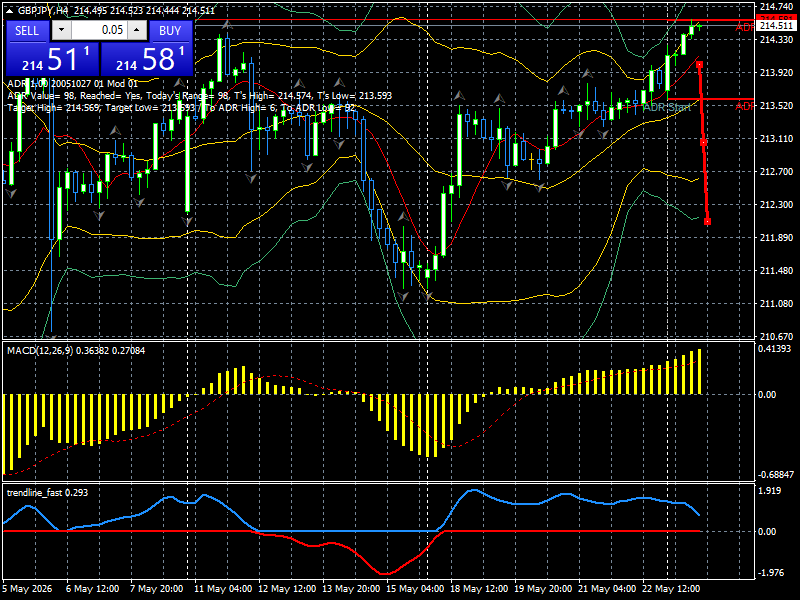The height and width of the screenshot is (600, 800).
Task: Click the ADR Value text line
Action: tap(199, 95)
